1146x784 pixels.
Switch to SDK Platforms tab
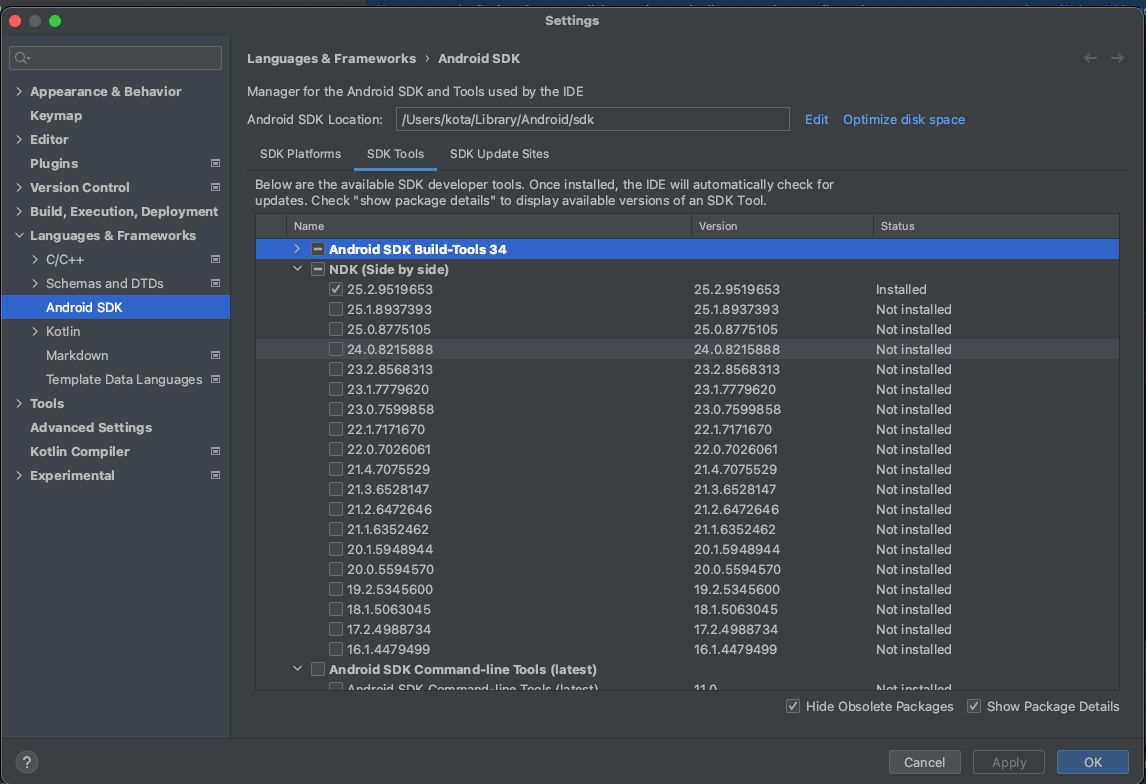point(300,153)
